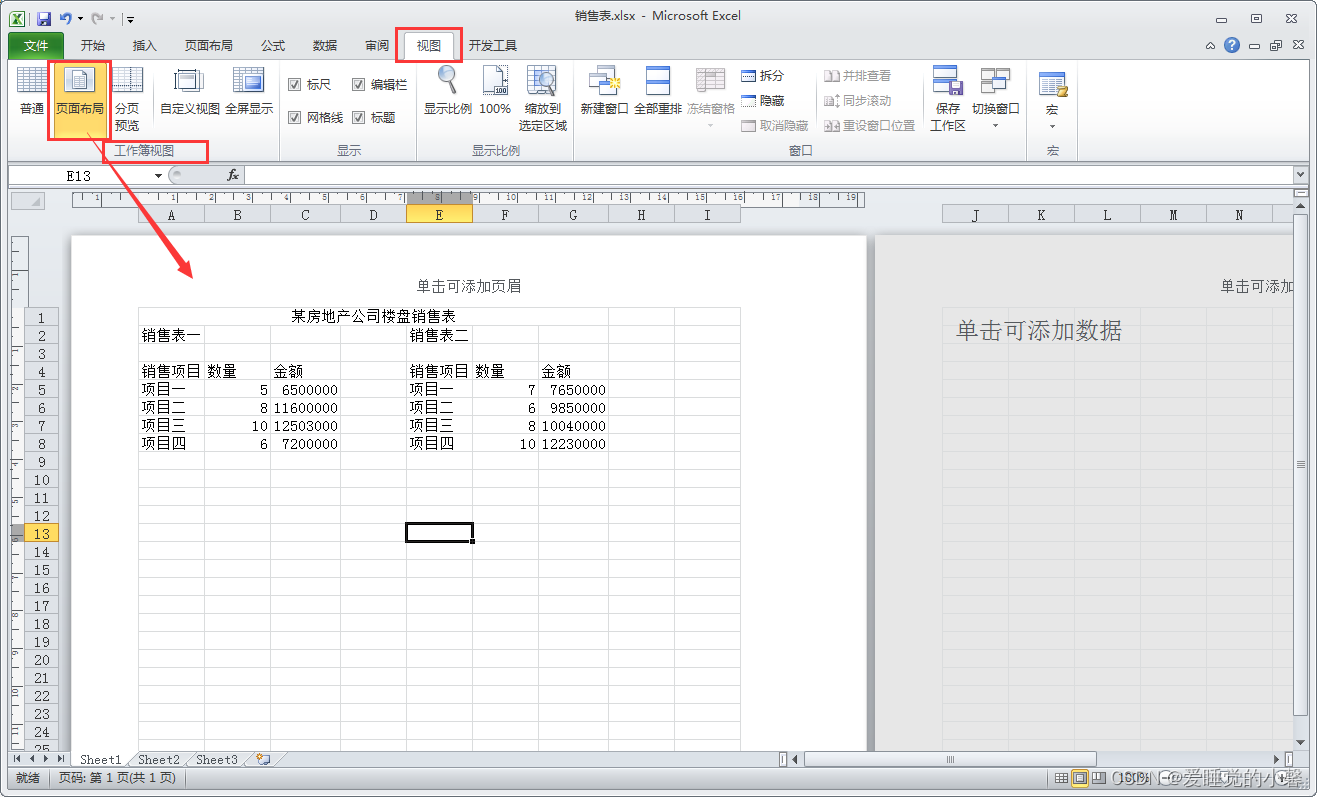
Task: Open the Review (审阅) tab
Action: (x=377, y=45)
